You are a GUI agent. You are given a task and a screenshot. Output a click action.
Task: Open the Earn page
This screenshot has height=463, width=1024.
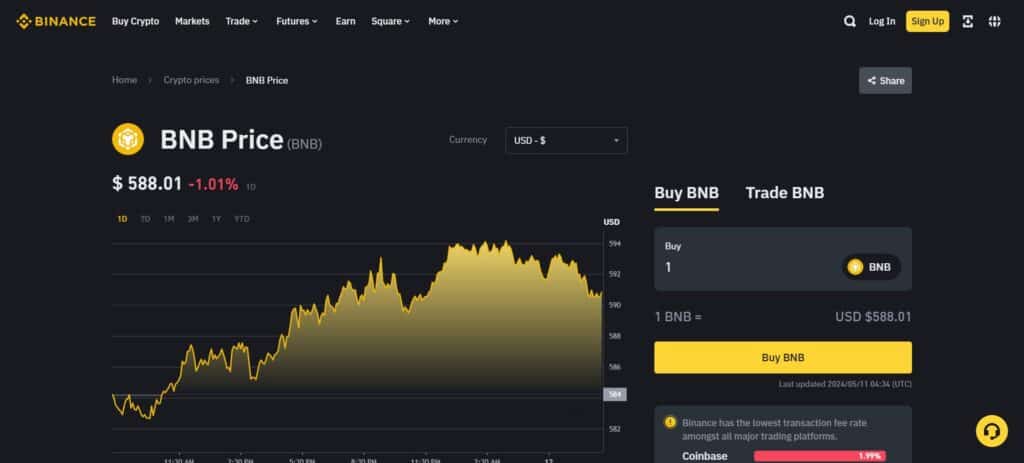tap(345, 22)
